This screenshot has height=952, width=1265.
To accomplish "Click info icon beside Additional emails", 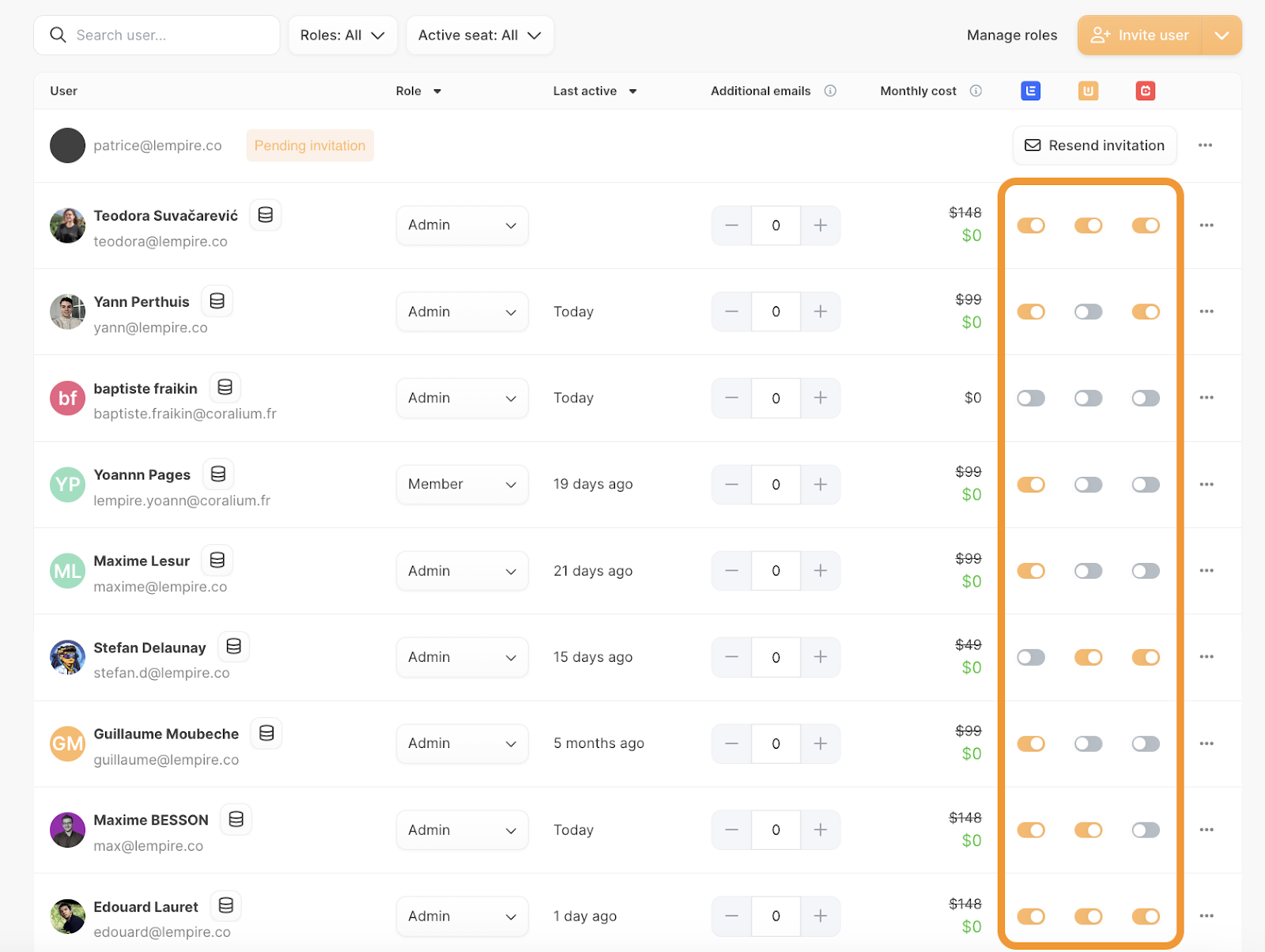I will [x=830, y=91].
